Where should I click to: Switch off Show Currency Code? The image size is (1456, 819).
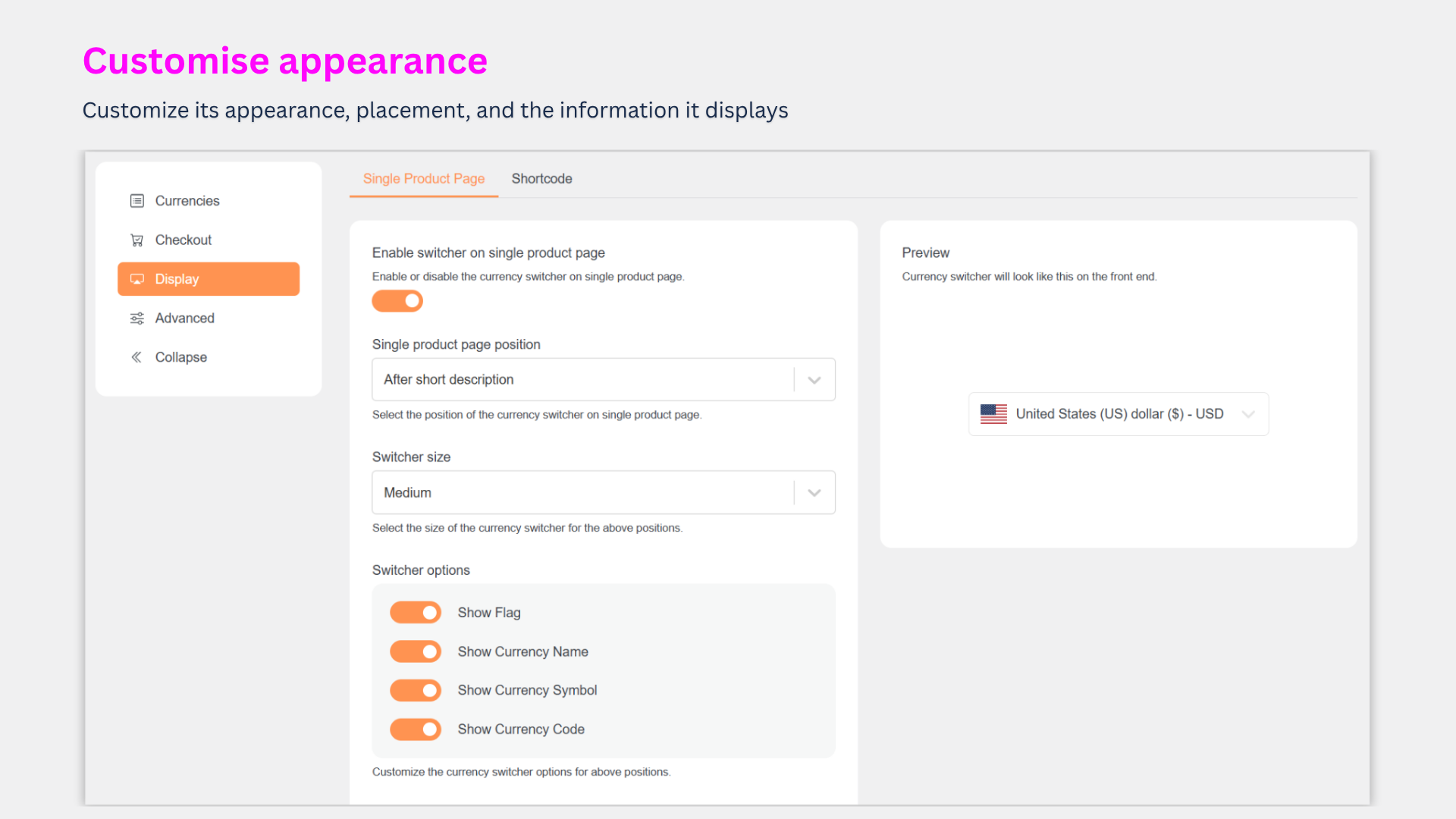click(x=416, y=730)
